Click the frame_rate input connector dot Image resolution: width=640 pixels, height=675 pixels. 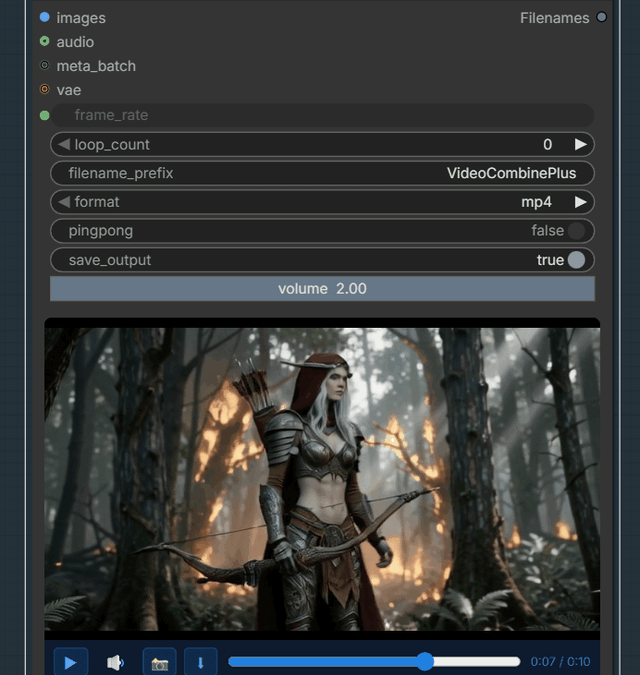(x=44, y=115)
